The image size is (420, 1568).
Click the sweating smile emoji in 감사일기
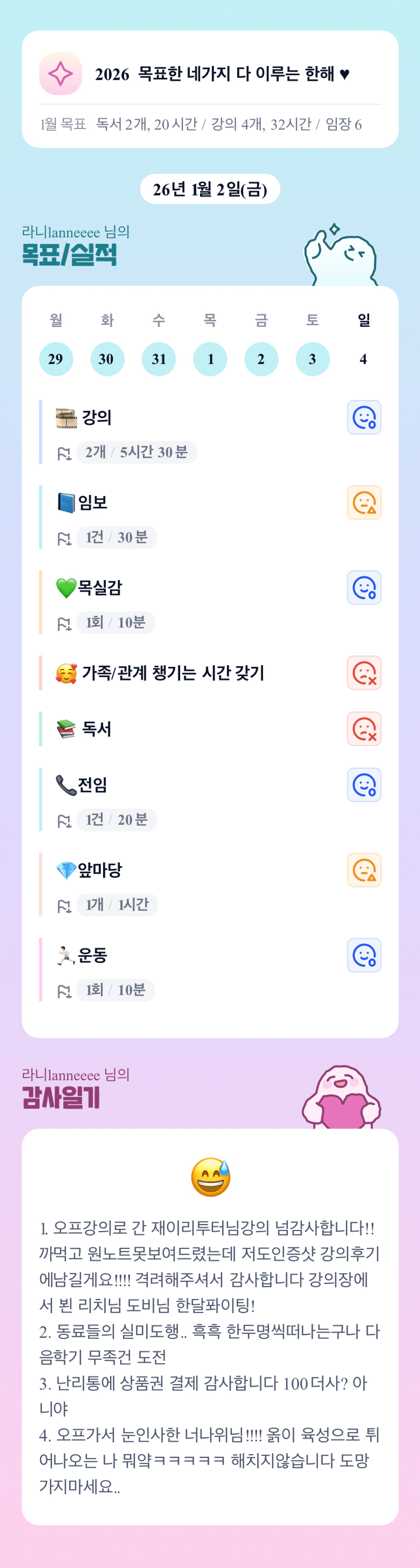click(210, 1177)
